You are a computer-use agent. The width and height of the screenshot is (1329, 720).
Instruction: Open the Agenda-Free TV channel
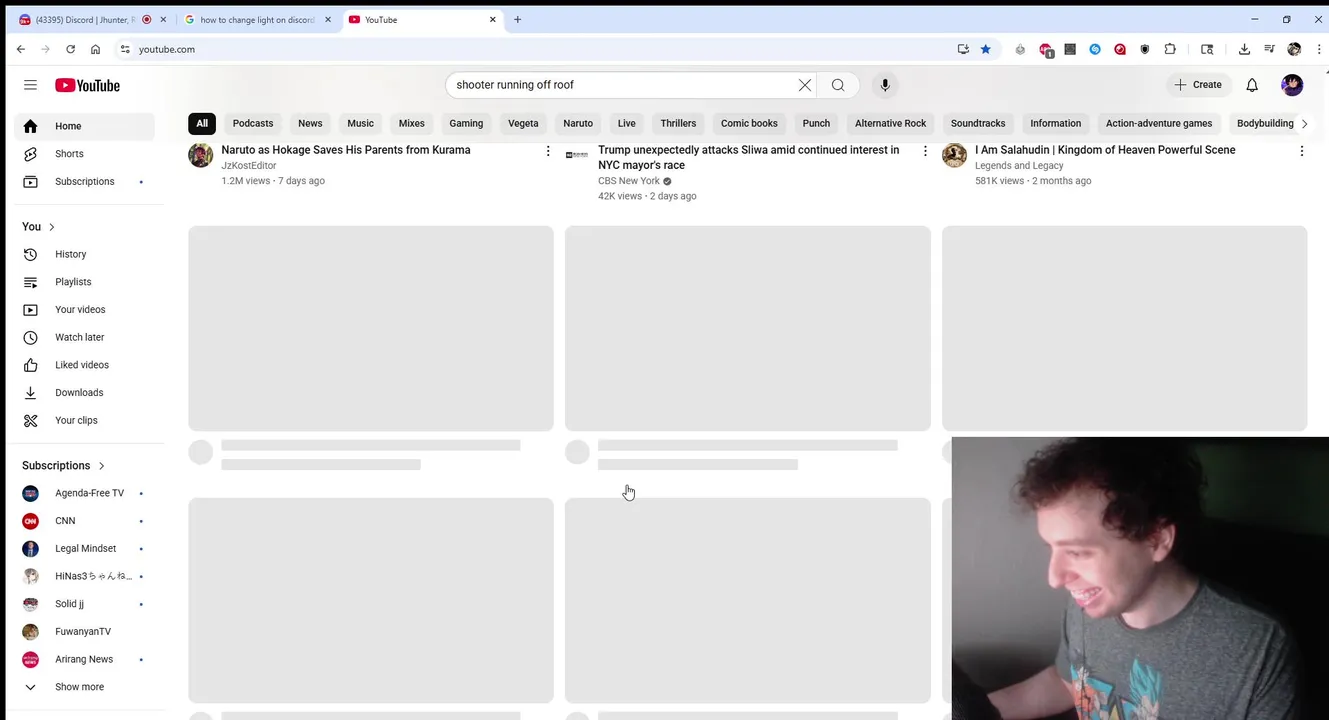point(85,493)
